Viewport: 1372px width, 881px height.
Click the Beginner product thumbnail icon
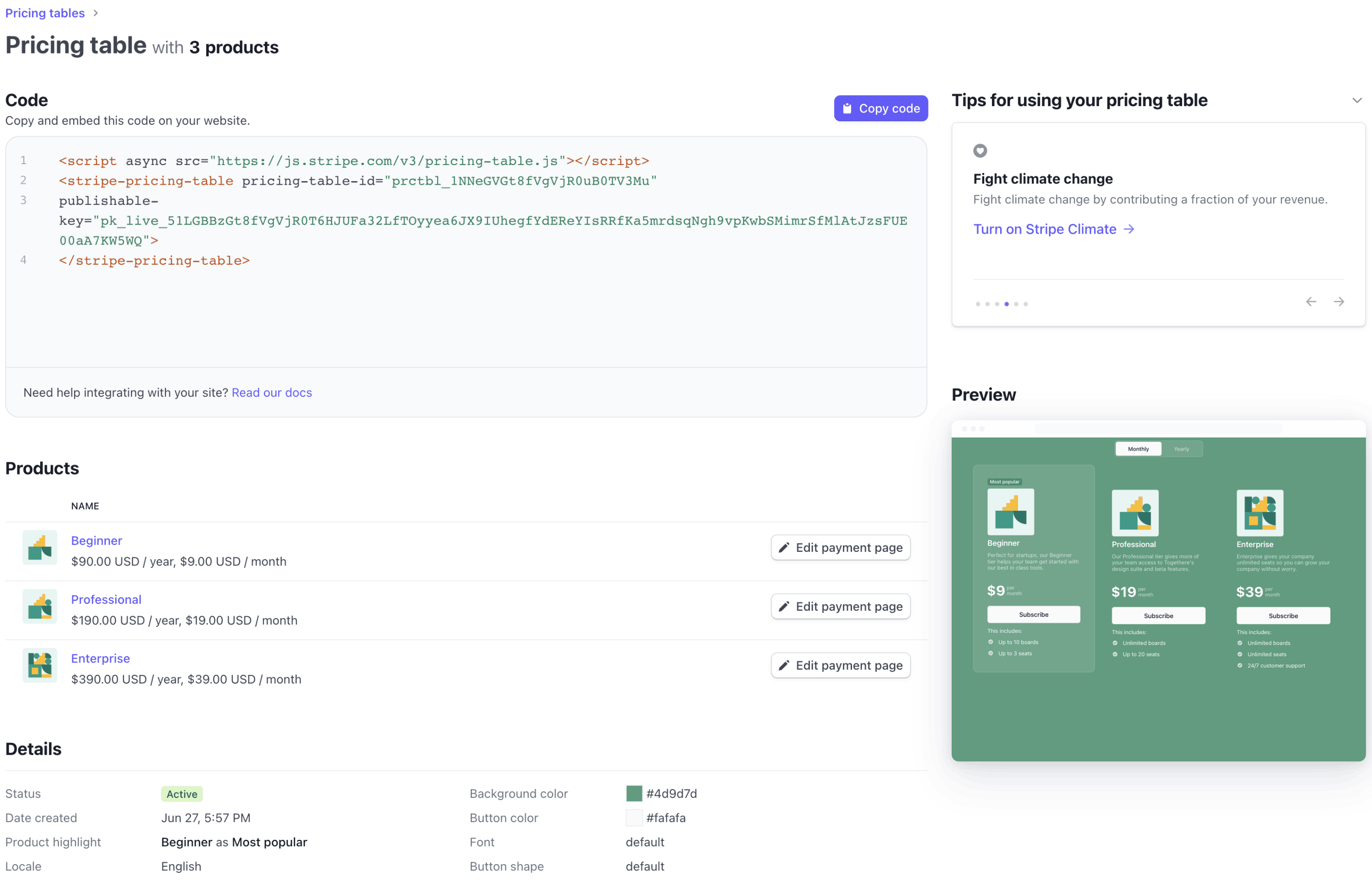(x=39, y=547)
